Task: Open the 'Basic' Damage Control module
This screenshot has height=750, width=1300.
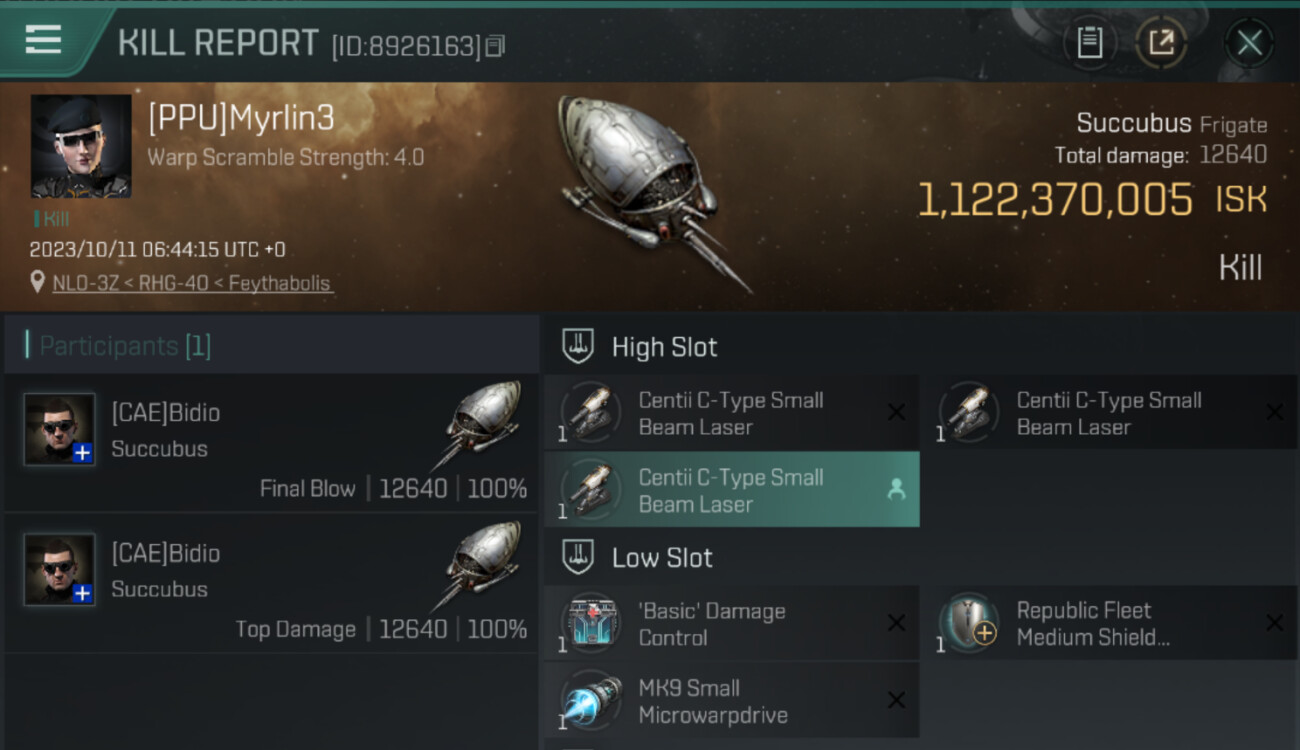Action: coord(712,624)
